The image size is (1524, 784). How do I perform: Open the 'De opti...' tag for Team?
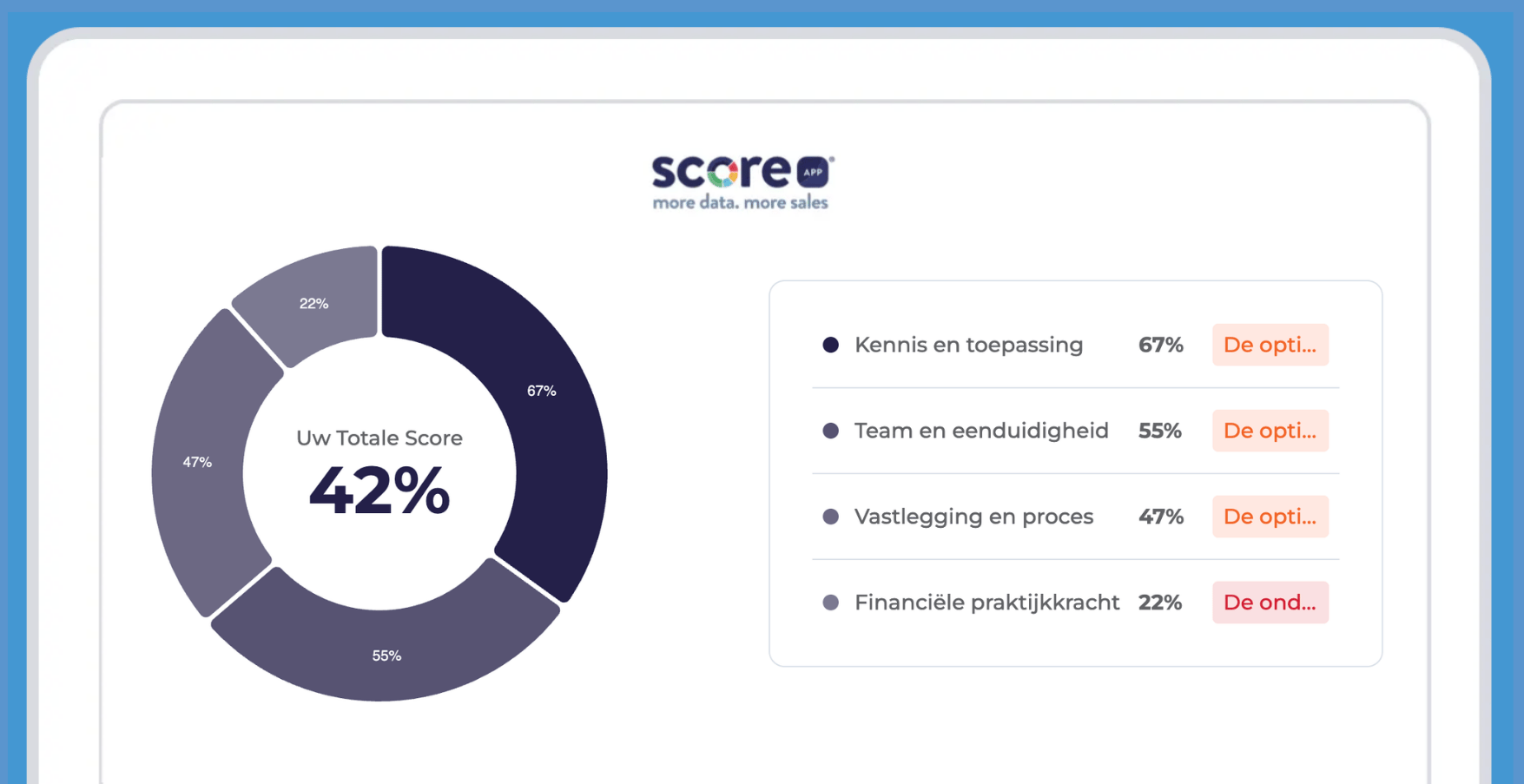coord(1270,431)
